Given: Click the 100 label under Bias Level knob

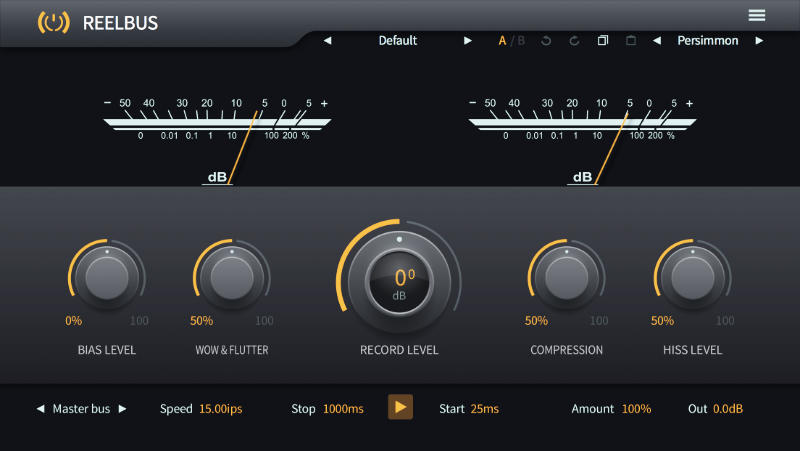Looking at the screenshot, I should point(139,321).
